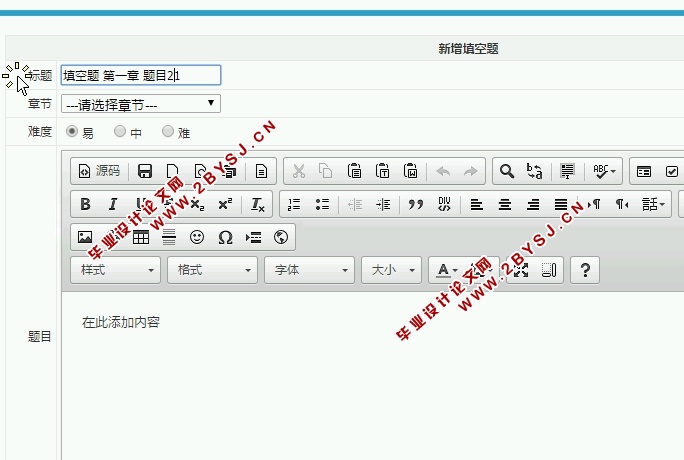Insert a bulleted list
Image resolution: width=684 pixels, height=460 pixels.
tap(322, 204)
